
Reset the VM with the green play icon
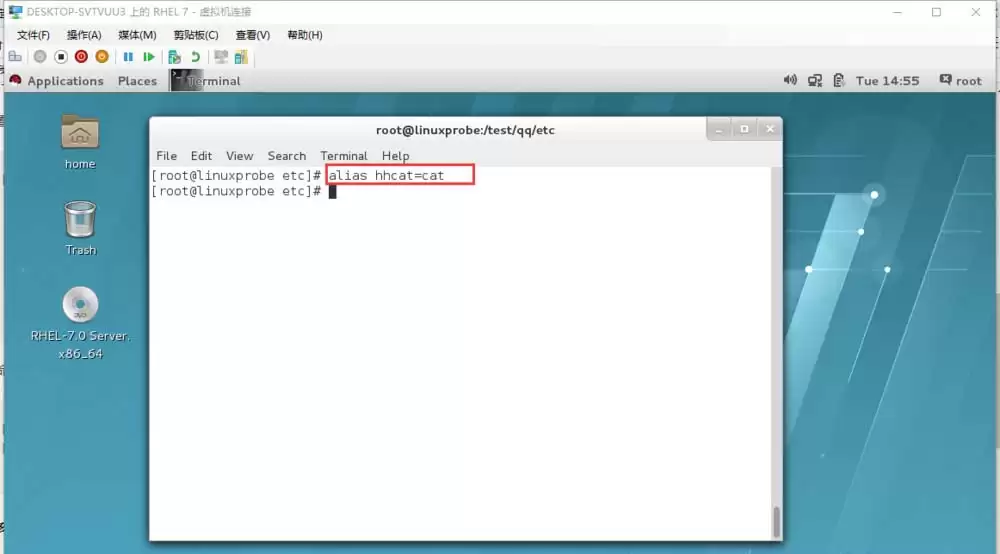click(149, 57)
